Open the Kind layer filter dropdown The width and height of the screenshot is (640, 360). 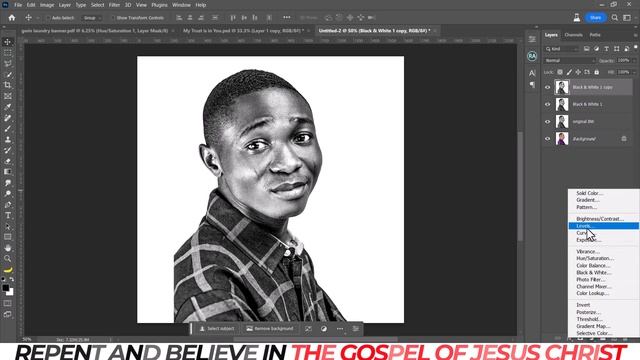tap(562, 49)
